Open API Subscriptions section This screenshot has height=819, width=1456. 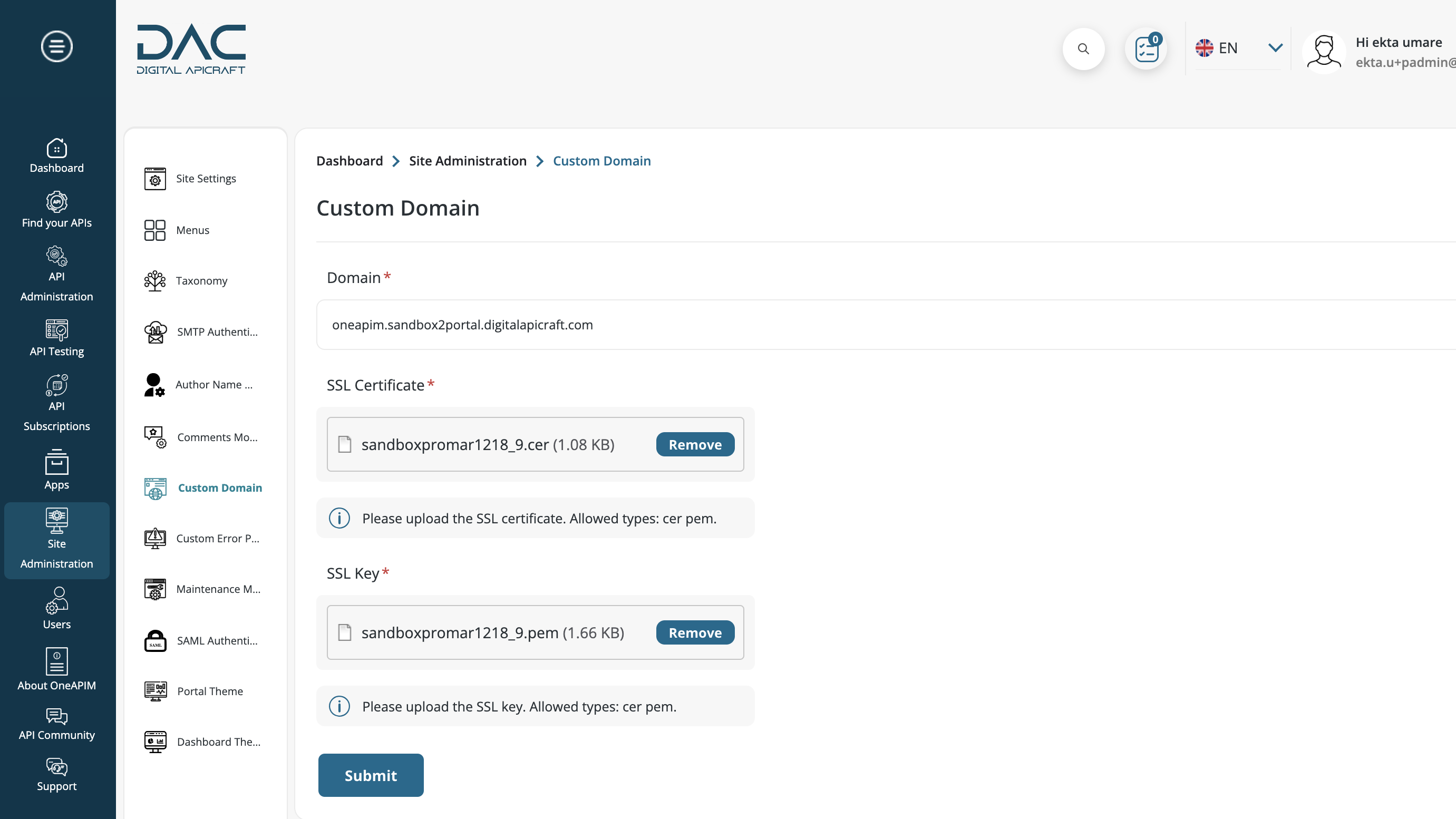pos(56,403)
